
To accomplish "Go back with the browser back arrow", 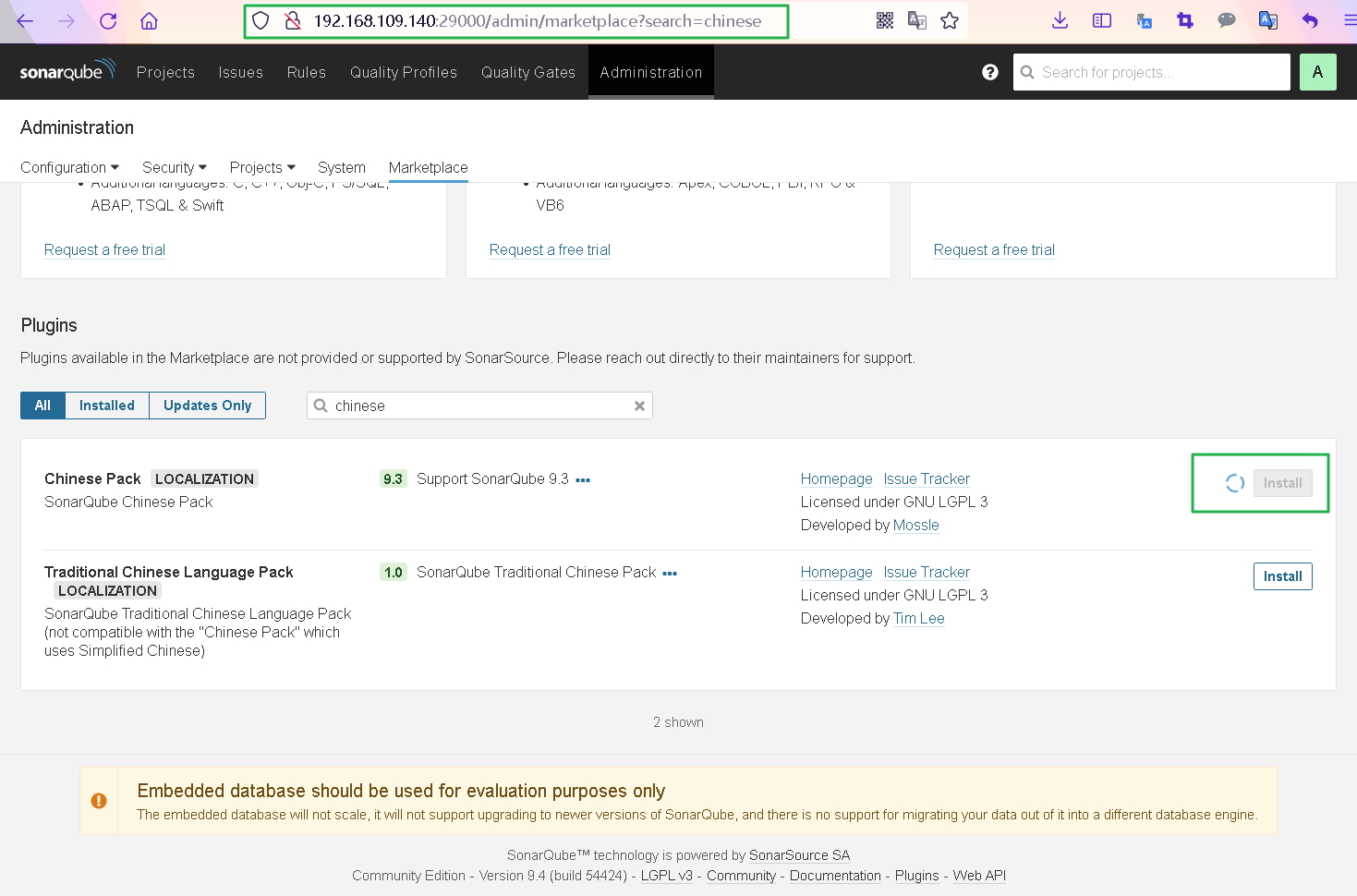I will pyautogui.click(x=25, y=20).
